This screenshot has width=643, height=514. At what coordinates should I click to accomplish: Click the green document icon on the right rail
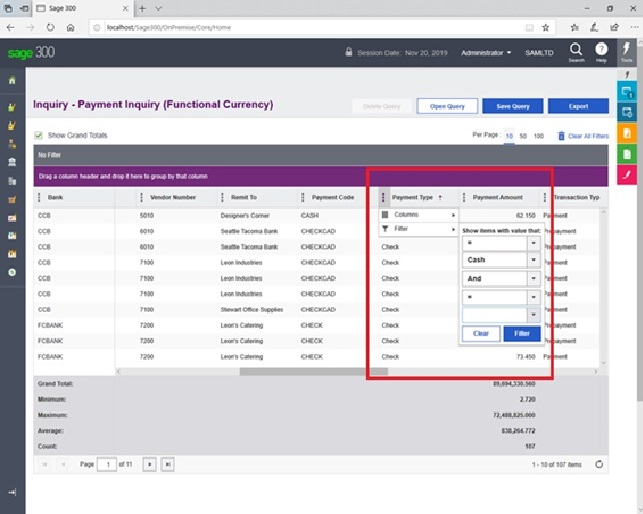[x=627, y=154]
